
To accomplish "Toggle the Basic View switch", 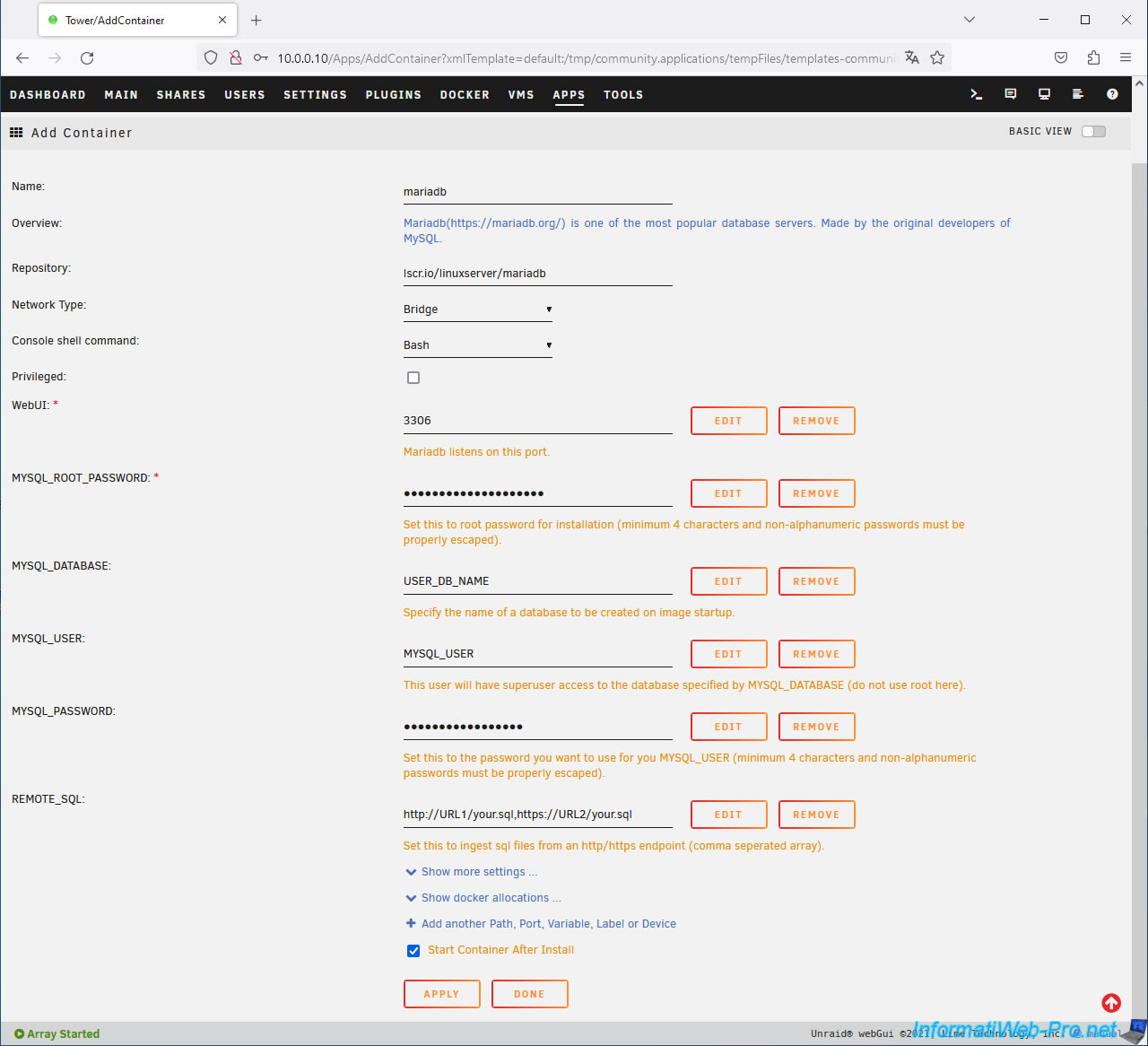I will [x=1093, y=132].
